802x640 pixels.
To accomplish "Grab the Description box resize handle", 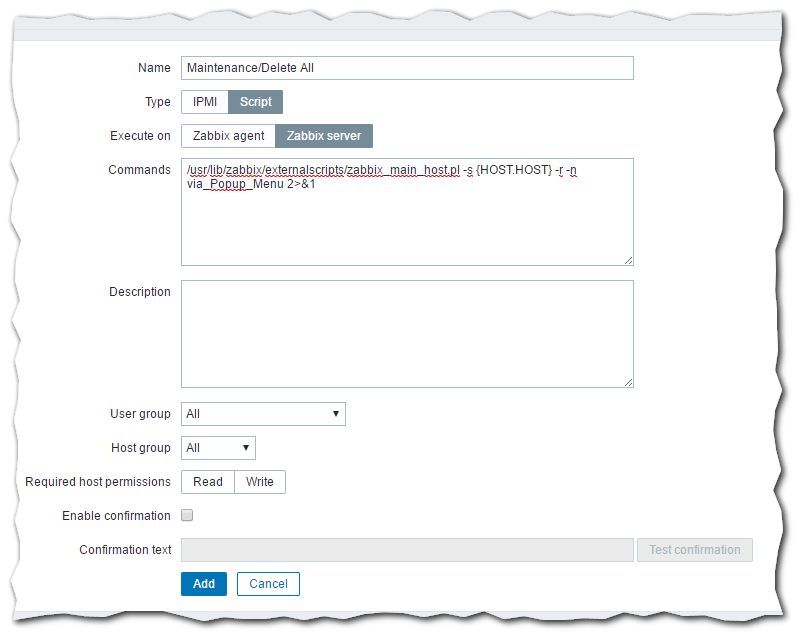I will [628, 382].
